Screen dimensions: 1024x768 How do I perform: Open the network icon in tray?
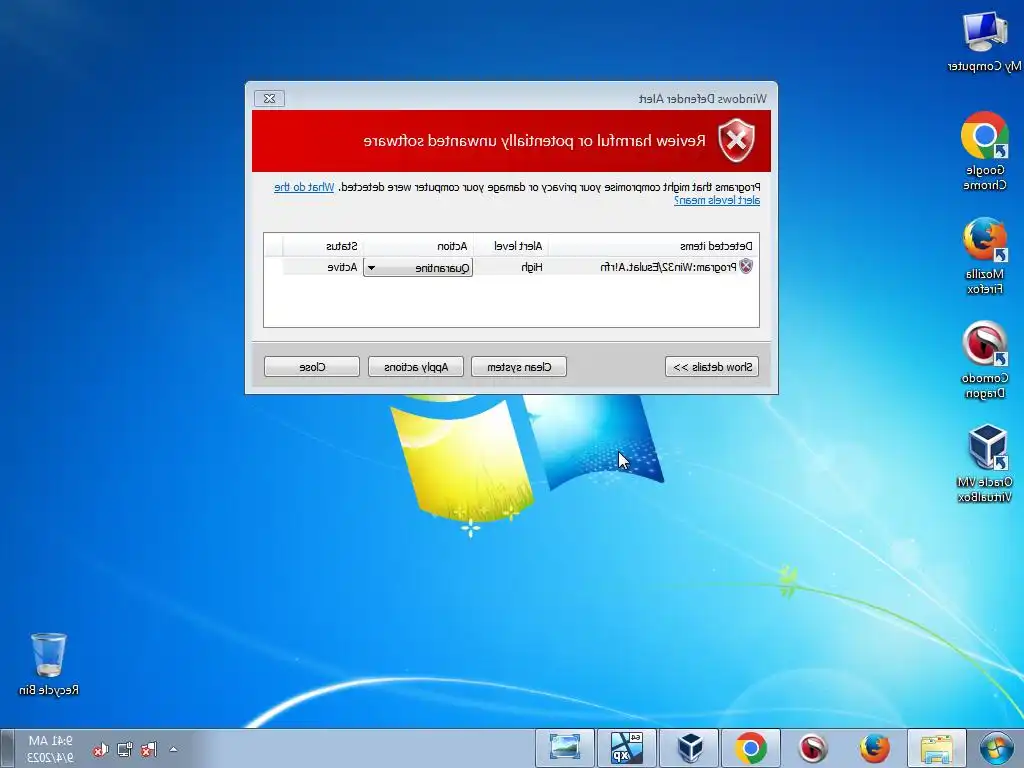[124, 749]
